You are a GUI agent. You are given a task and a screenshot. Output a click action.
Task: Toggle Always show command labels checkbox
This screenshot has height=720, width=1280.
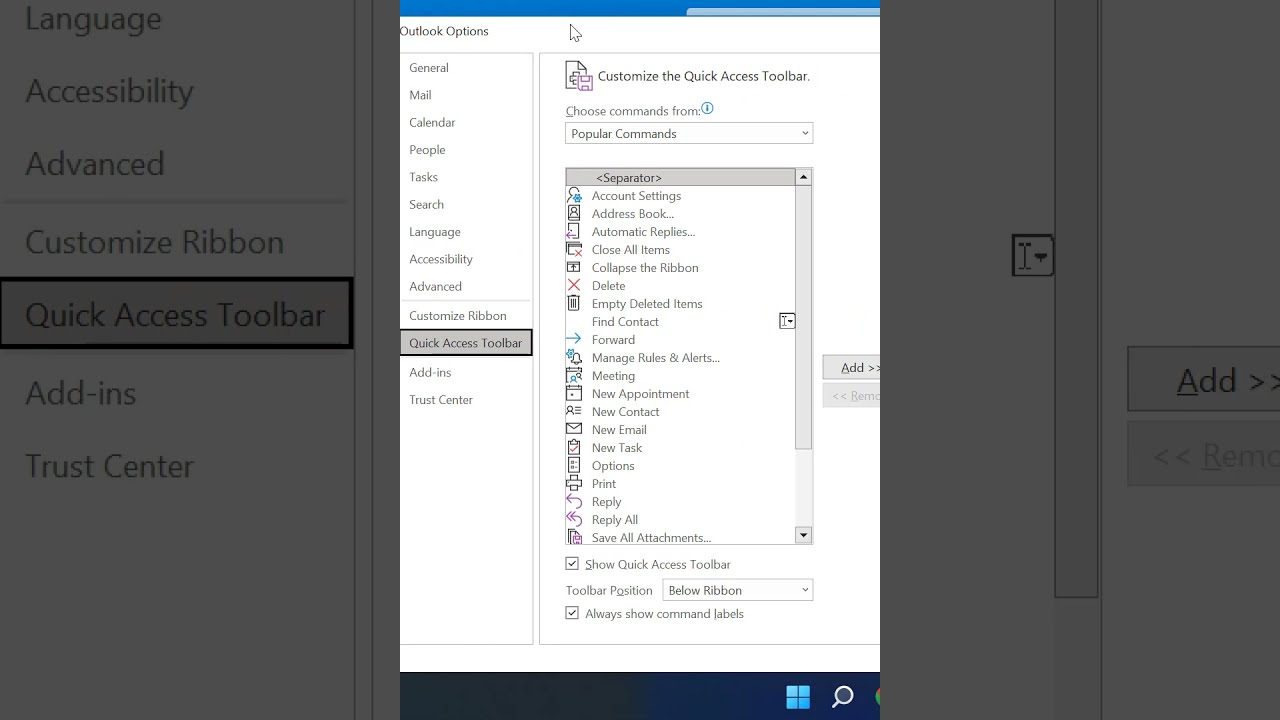[572, 613]
